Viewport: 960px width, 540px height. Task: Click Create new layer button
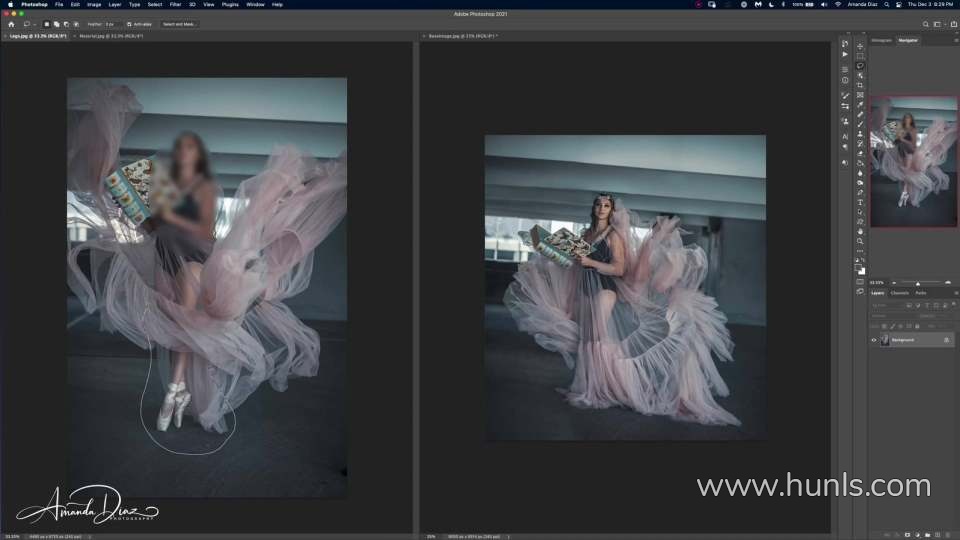937,534
